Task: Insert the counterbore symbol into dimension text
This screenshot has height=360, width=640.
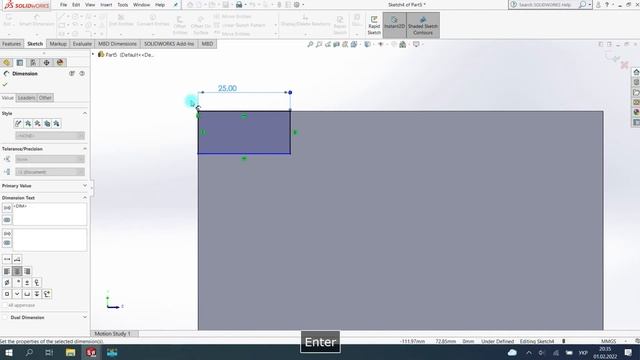Action: pyautogui.click(x=27, y=294)
